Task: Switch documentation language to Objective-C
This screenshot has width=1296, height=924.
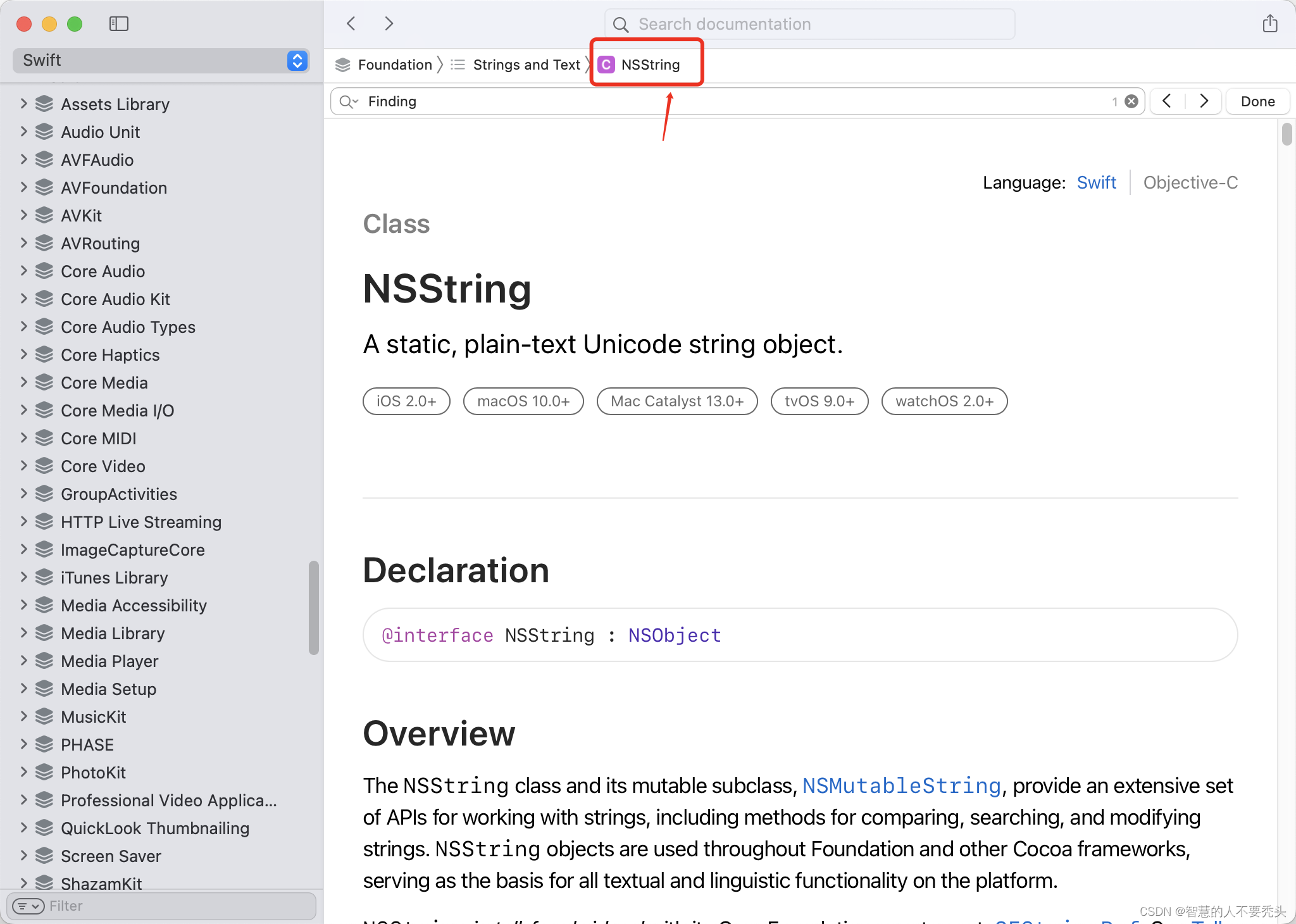Action: (x=1190, y=183)
